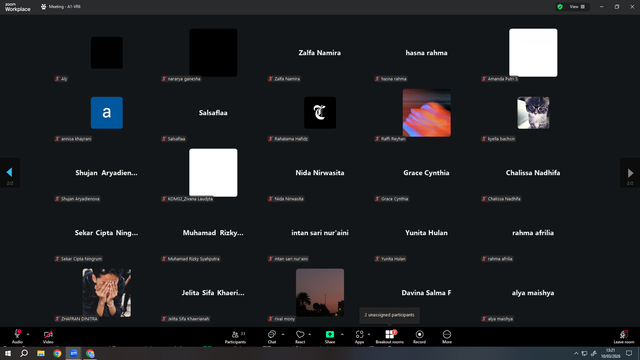Select rival mony's sunset picture
Viewport: 640px width, 360px height.
tap(320, 293)
